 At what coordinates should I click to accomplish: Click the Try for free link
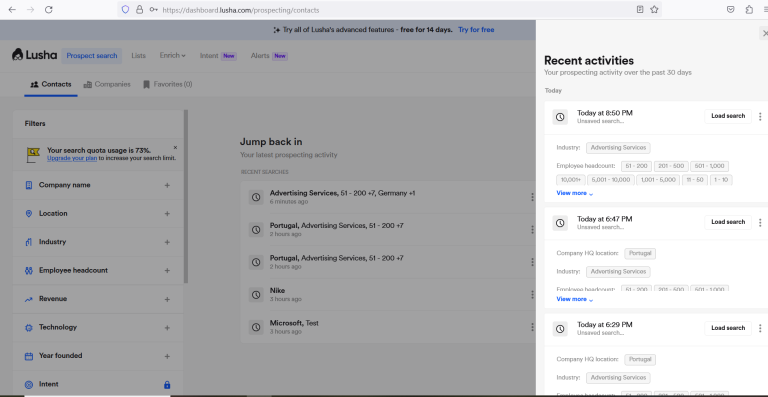[x=476, y=30]
